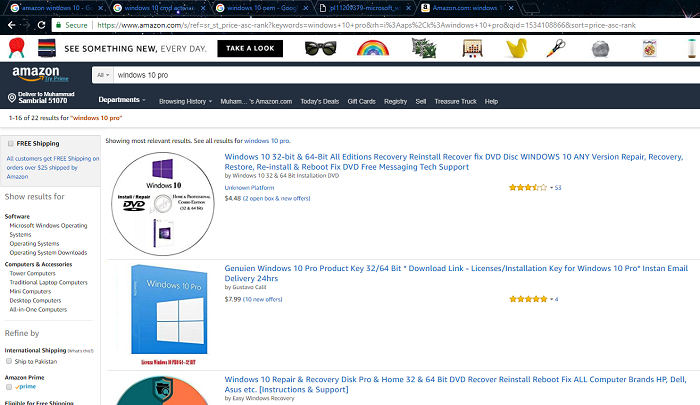Open the green pillows banner item

click(x=424, y=48)
